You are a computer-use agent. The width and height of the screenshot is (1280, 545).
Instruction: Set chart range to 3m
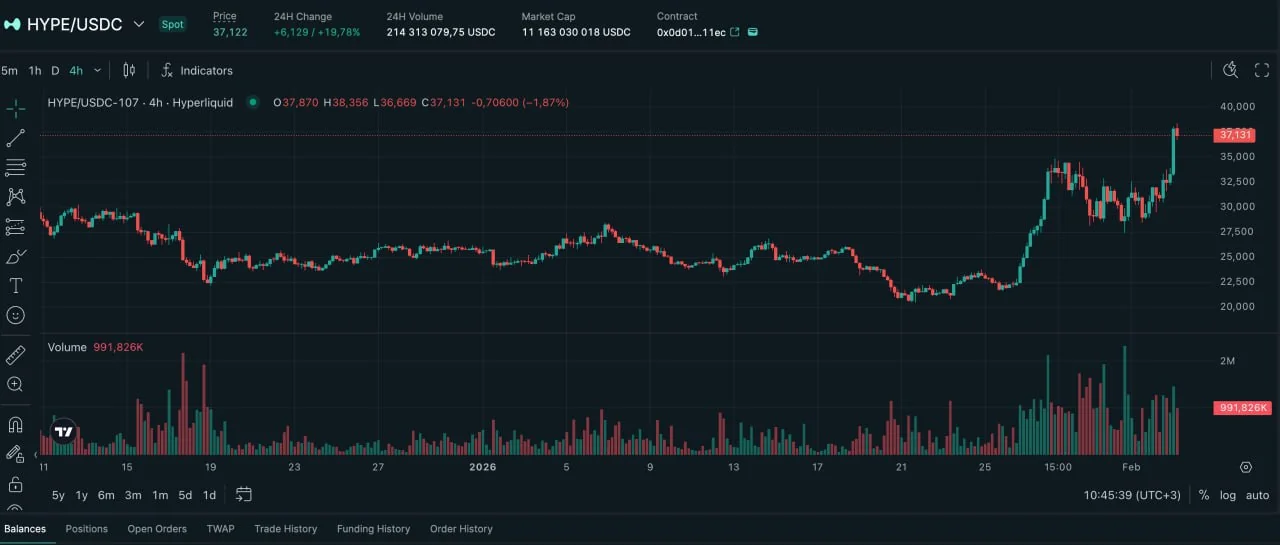point(132,495)
